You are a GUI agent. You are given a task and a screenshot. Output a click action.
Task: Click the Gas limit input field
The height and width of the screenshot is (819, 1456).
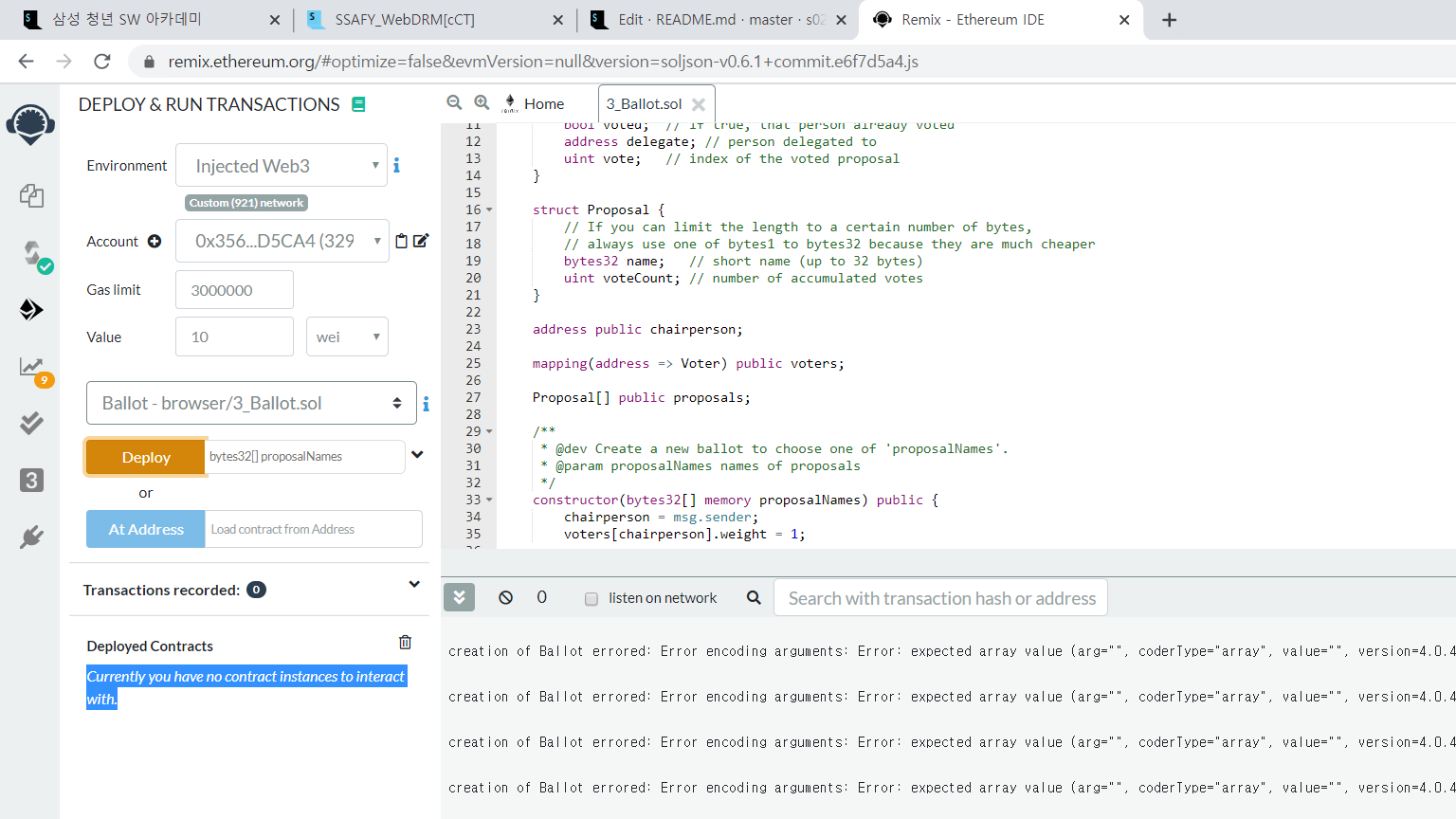click(x=234, y=290)
